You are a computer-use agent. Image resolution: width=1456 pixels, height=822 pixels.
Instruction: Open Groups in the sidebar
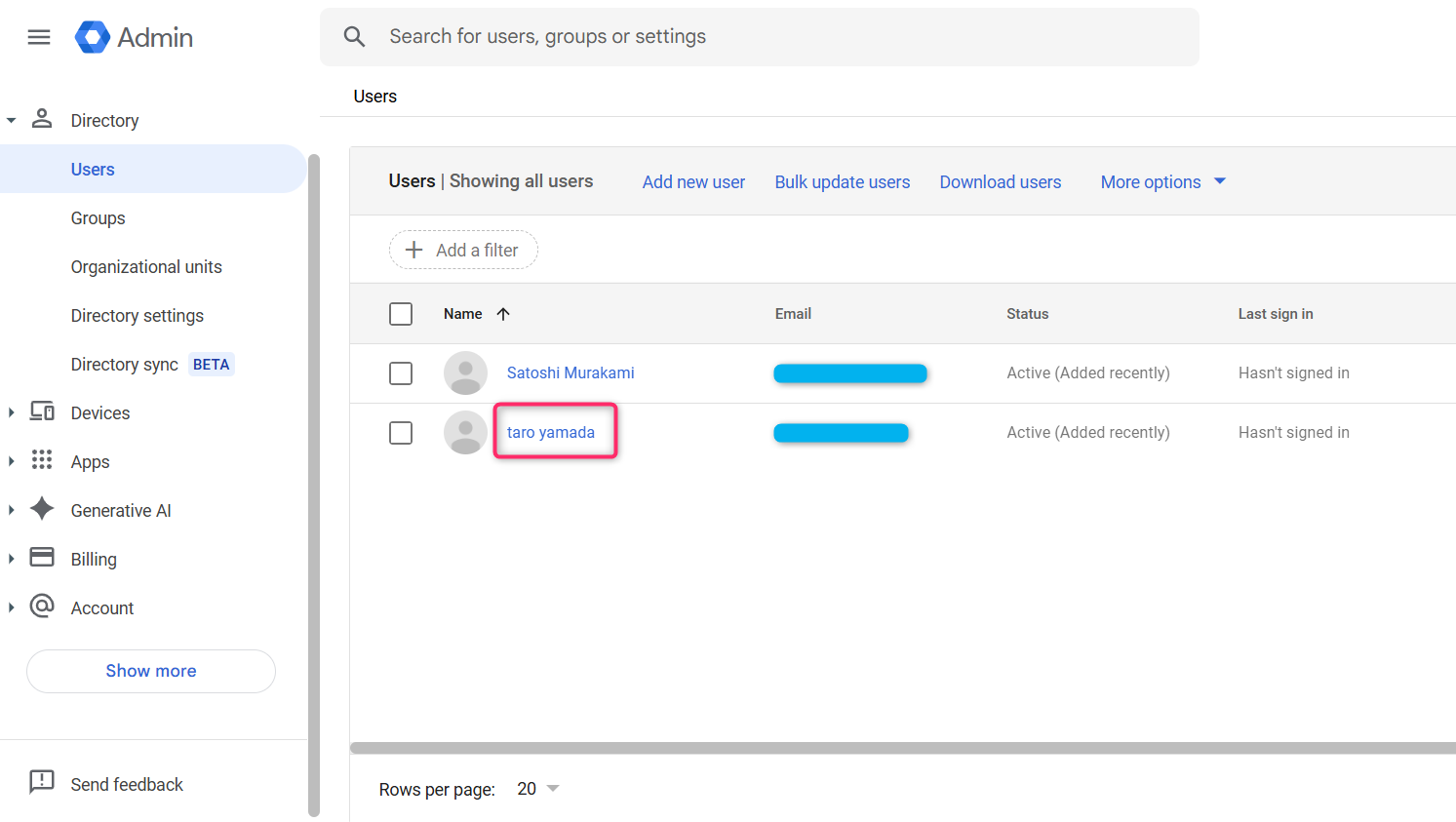[x=98, y=218]
